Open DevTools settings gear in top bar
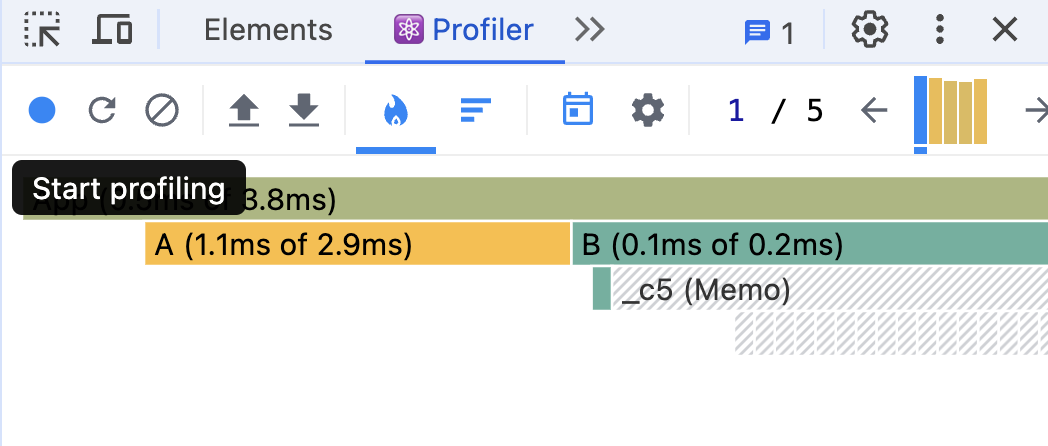 click(x=870, y=30)
